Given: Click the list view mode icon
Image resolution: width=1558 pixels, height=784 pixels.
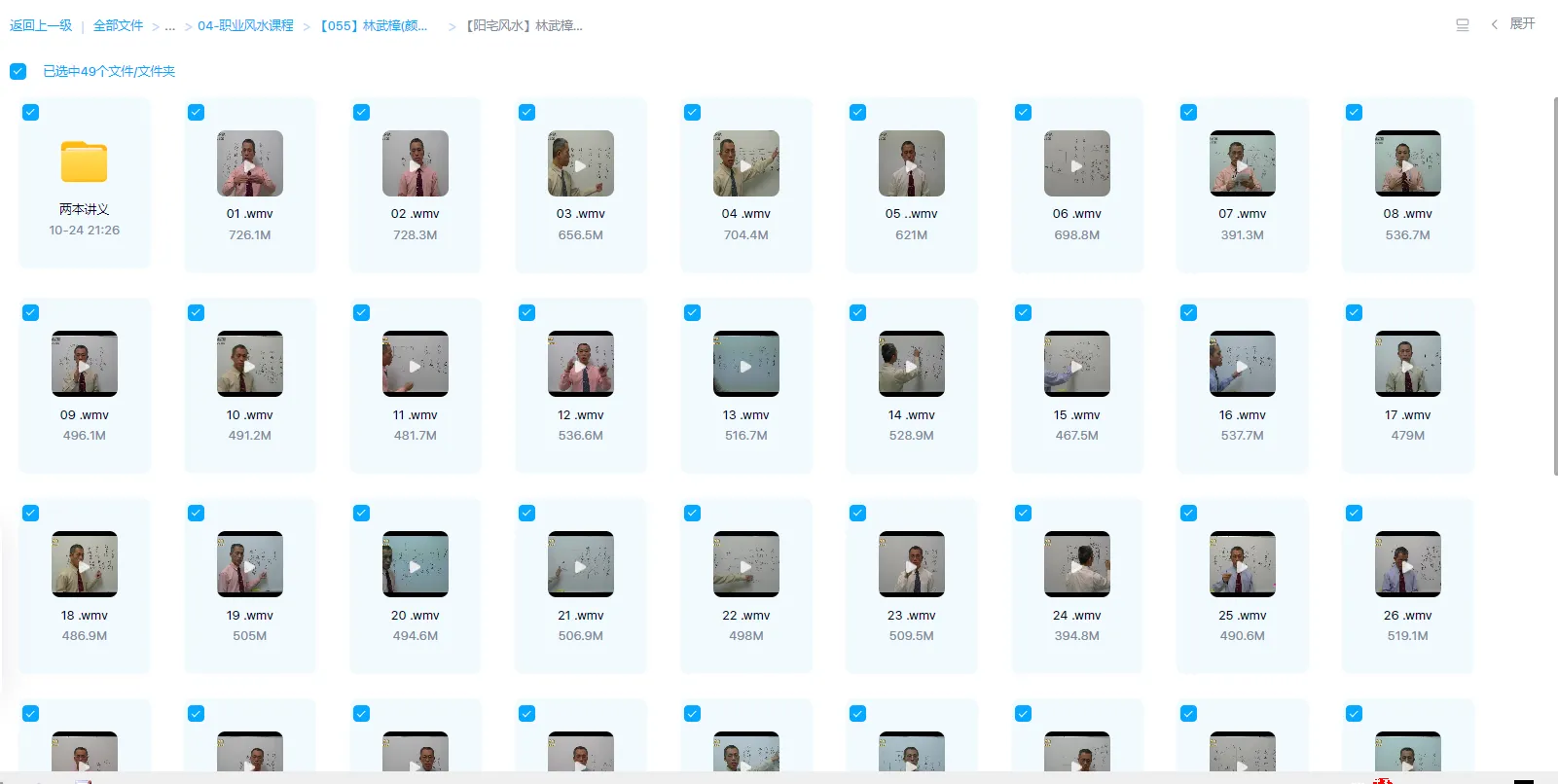Looking at the screenshot, I should click(x=1462, y=25).
